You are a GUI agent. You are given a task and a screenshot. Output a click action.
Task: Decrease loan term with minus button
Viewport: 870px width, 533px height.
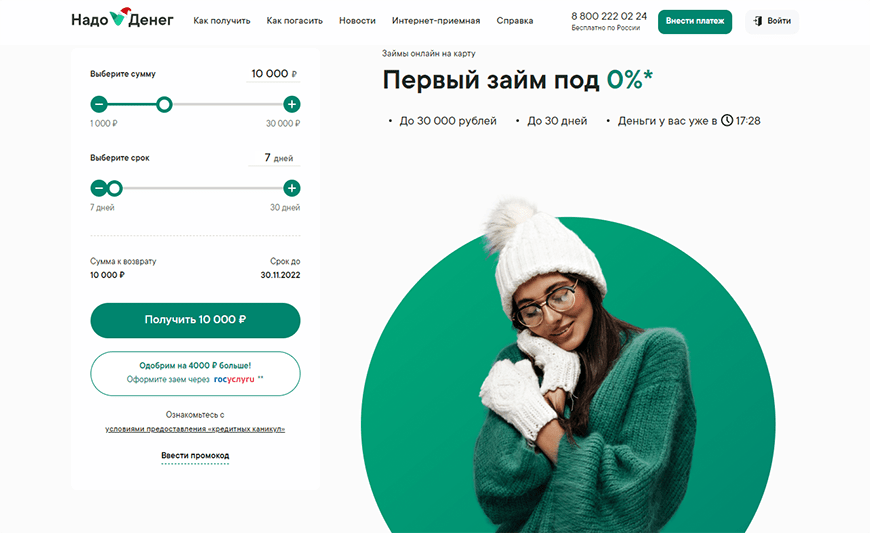[x=98, y=189]
